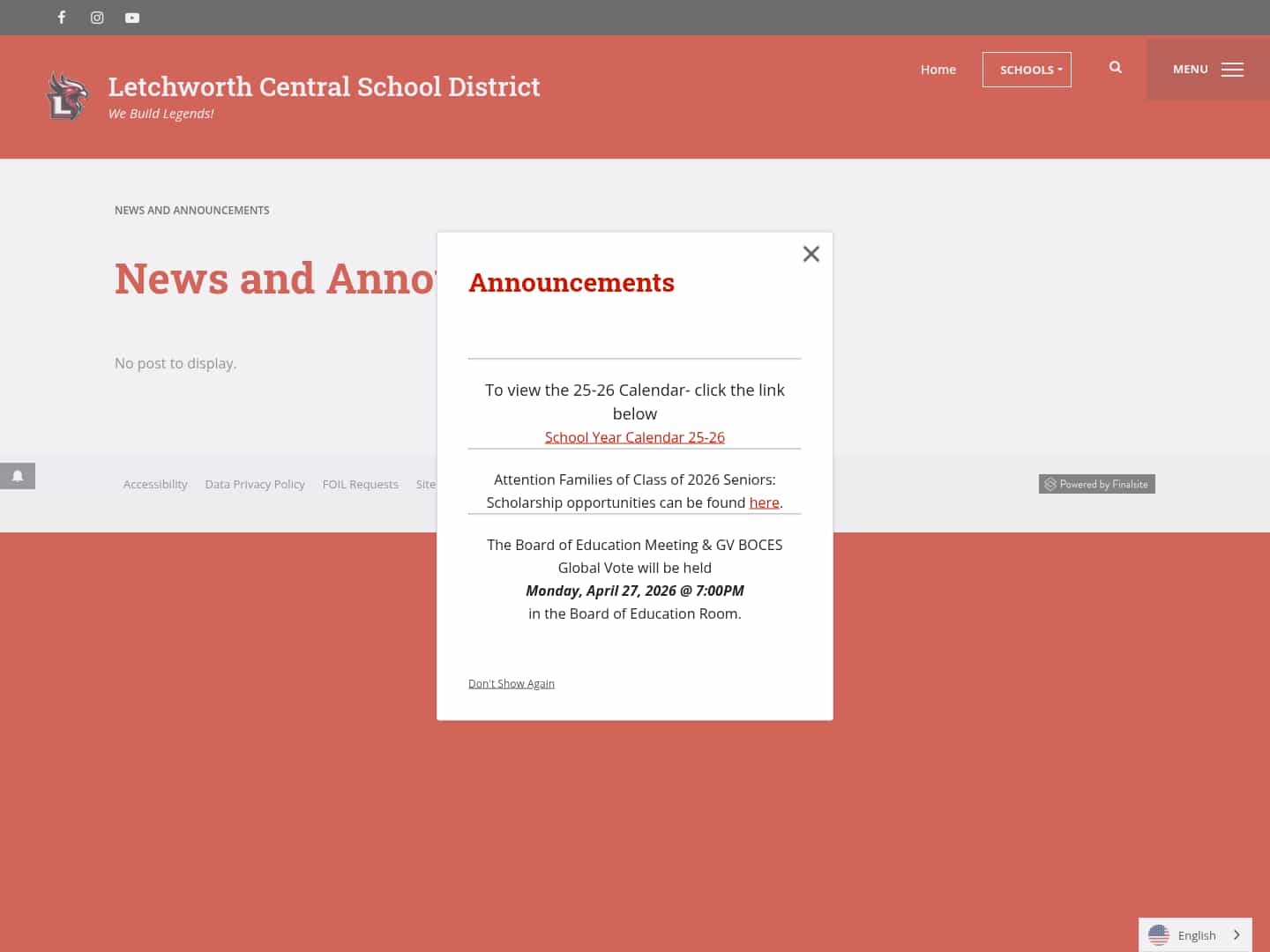Open the Instagram icon in the top bar

click(96, 18)
